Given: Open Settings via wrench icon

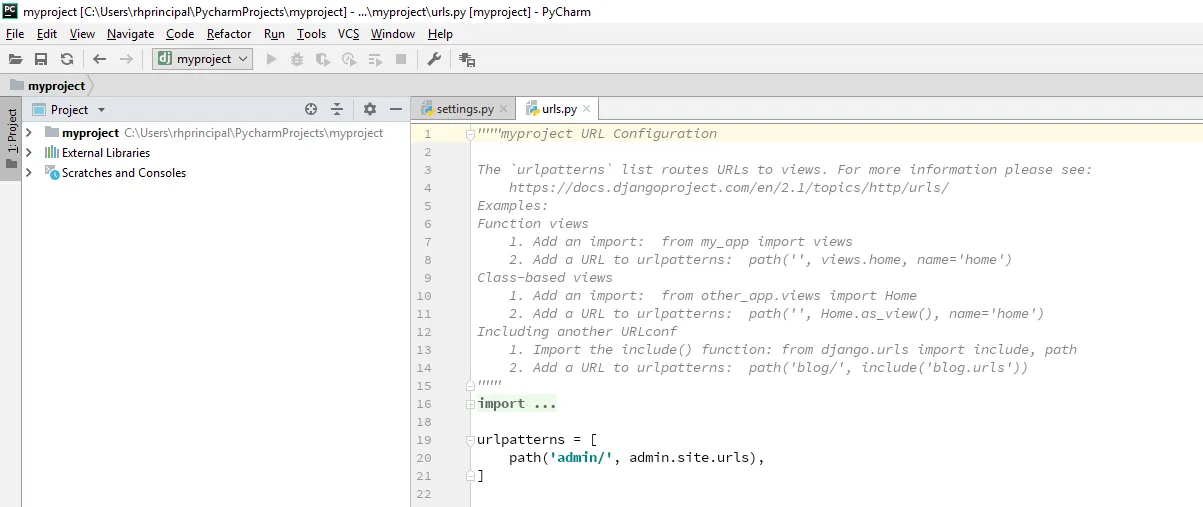Looking at the screenshot, I should click(434, 59).
